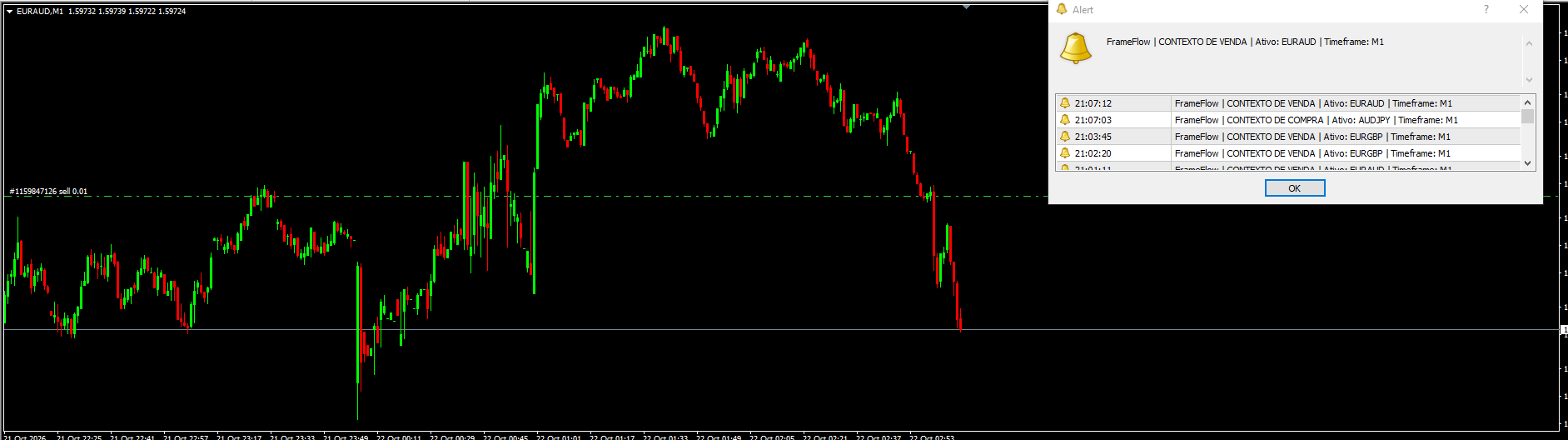
Task: Click the large golden bell alert icon
Action: tap(1075, 48)
